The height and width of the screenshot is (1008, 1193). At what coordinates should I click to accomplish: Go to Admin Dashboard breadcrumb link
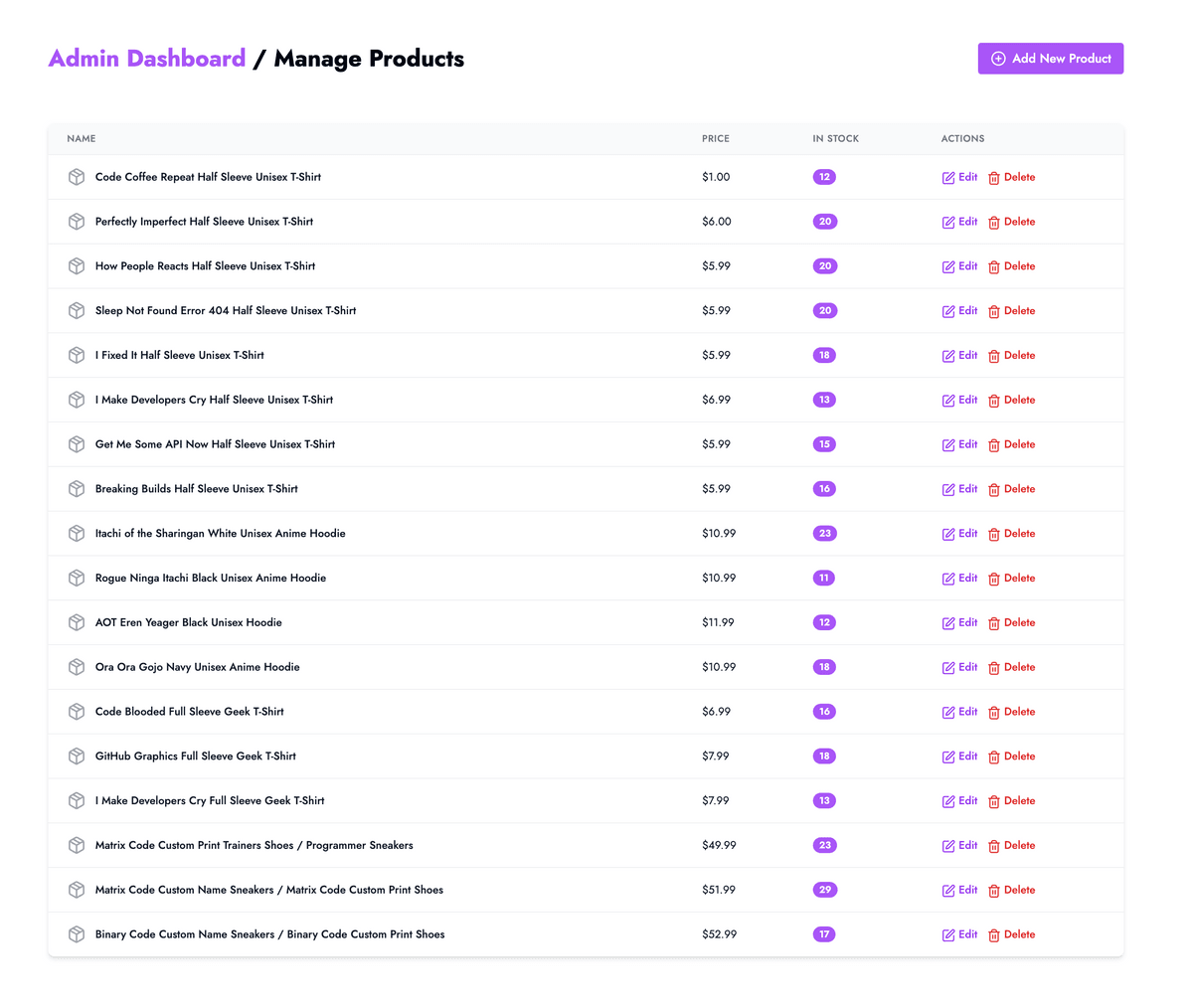tap(147, 59)
